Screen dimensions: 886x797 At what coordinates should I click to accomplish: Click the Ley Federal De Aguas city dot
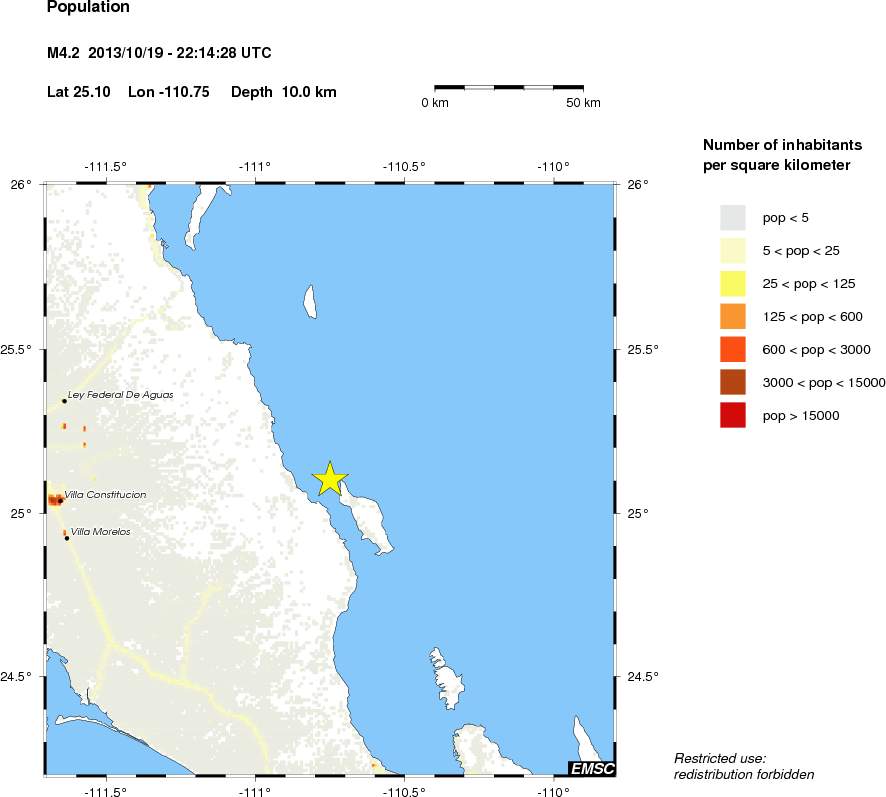[x=64, y=401]
